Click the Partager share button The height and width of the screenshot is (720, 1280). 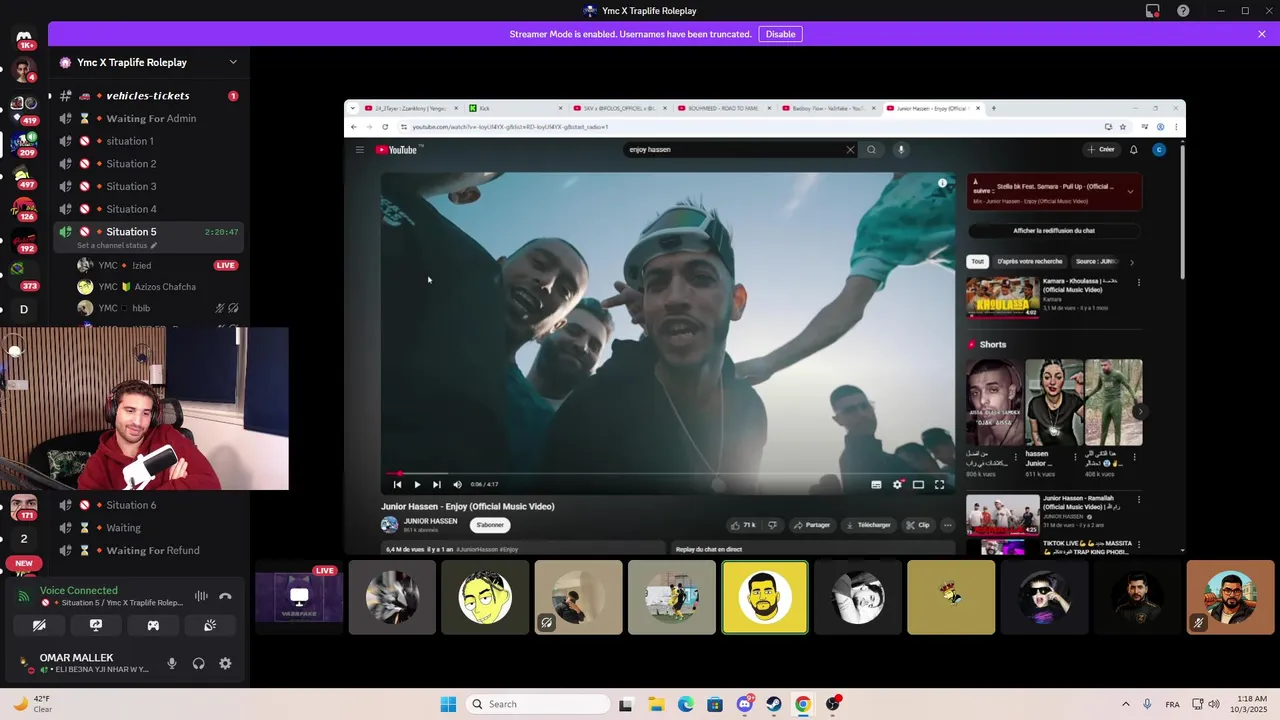[812, 525]
